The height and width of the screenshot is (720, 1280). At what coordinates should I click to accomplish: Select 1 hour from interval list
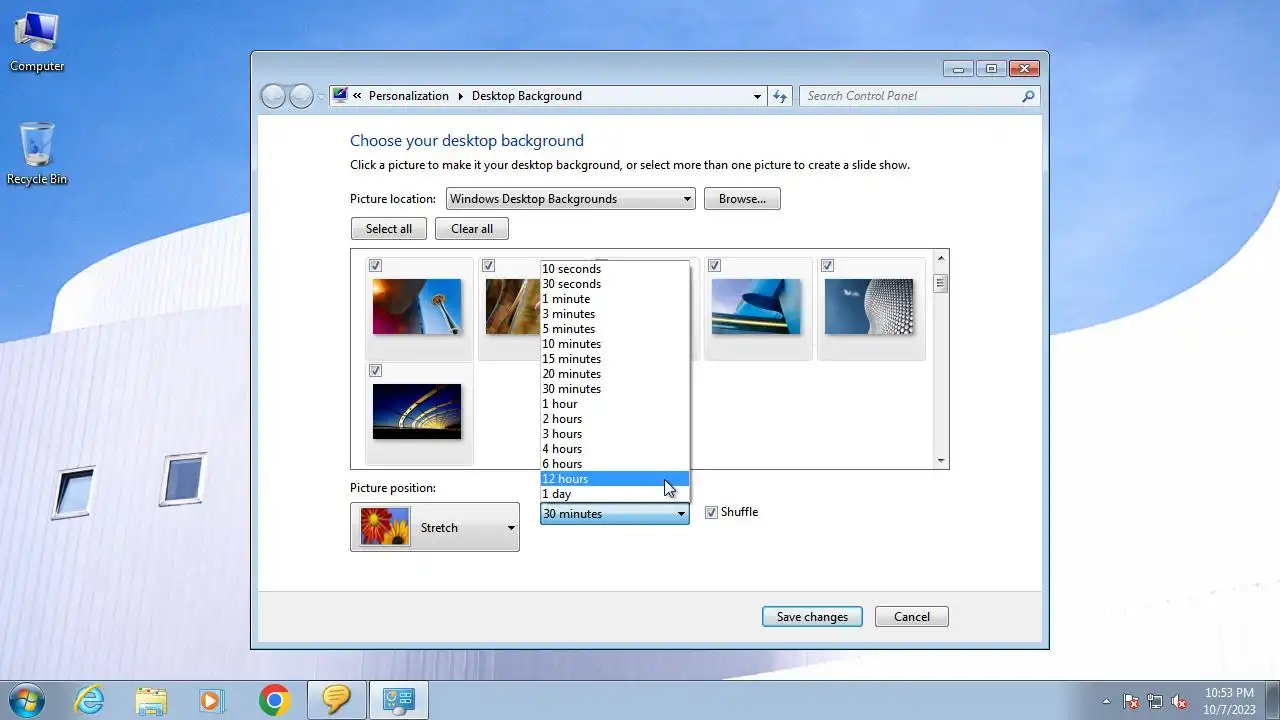614,404
